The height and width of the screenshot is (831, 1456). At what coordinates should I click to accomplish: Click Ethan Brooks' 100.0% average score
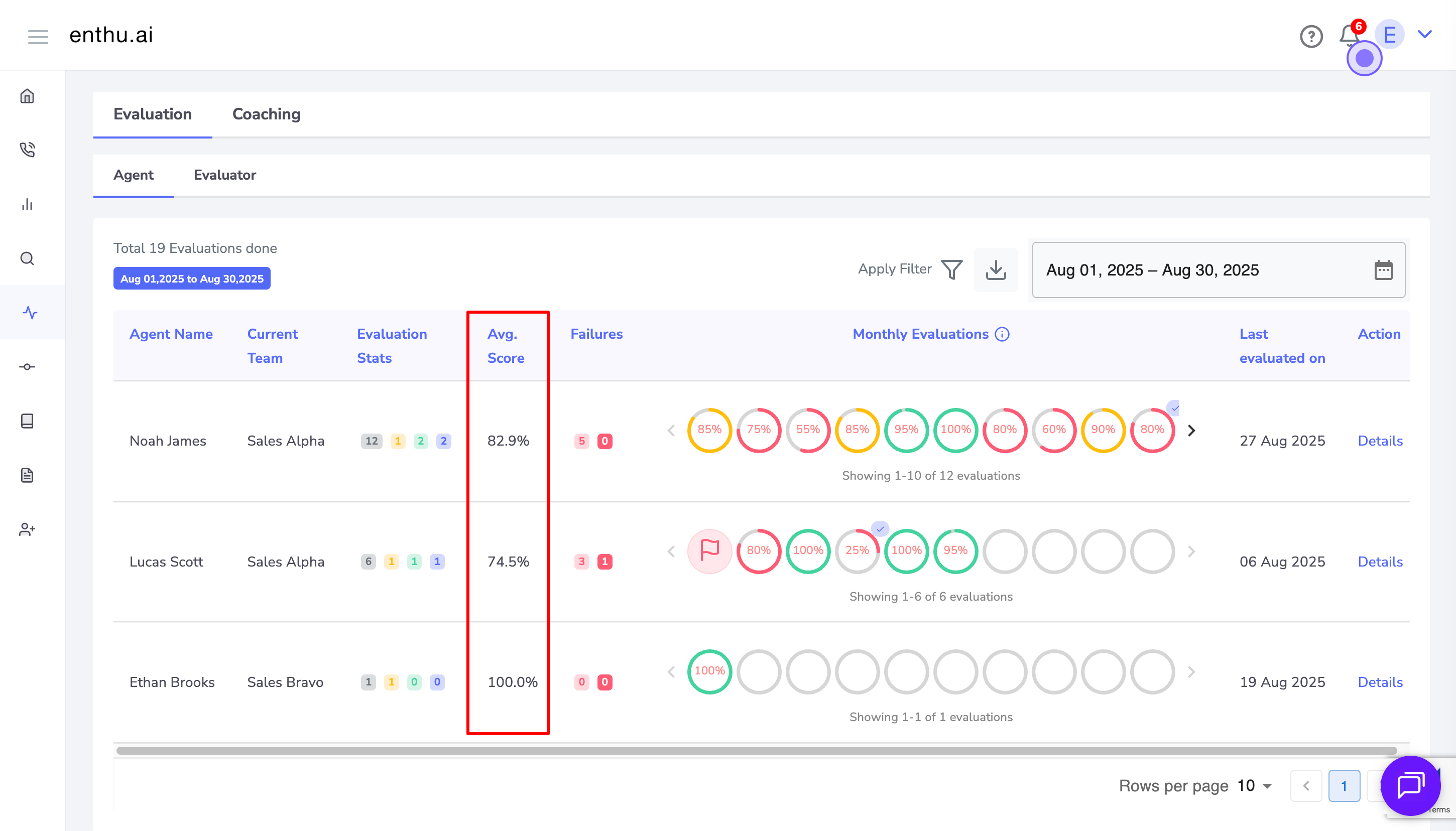pyautogui.click(x=513, y=682)
